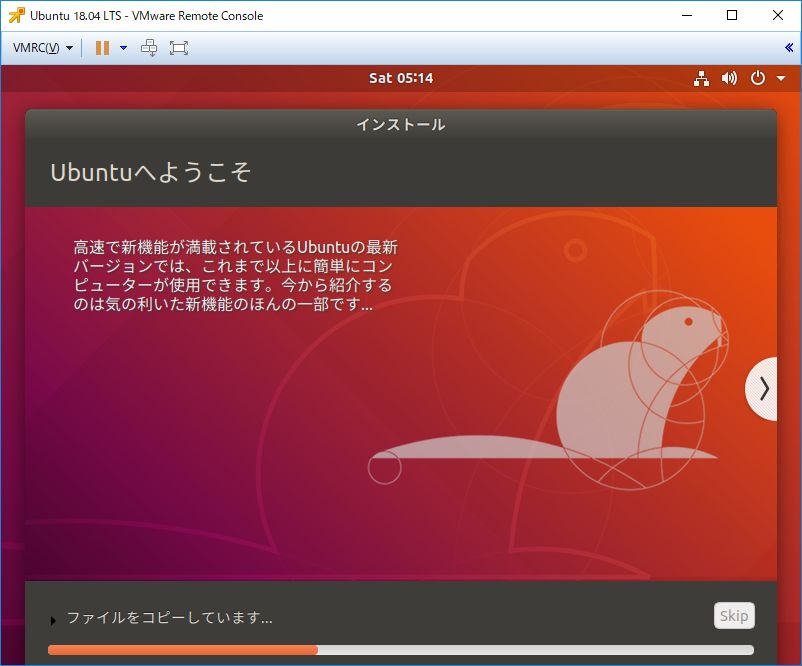Expand the Ubuntu system menu arrow
Viewport: 802px width, 666px height.
(781, 78)
